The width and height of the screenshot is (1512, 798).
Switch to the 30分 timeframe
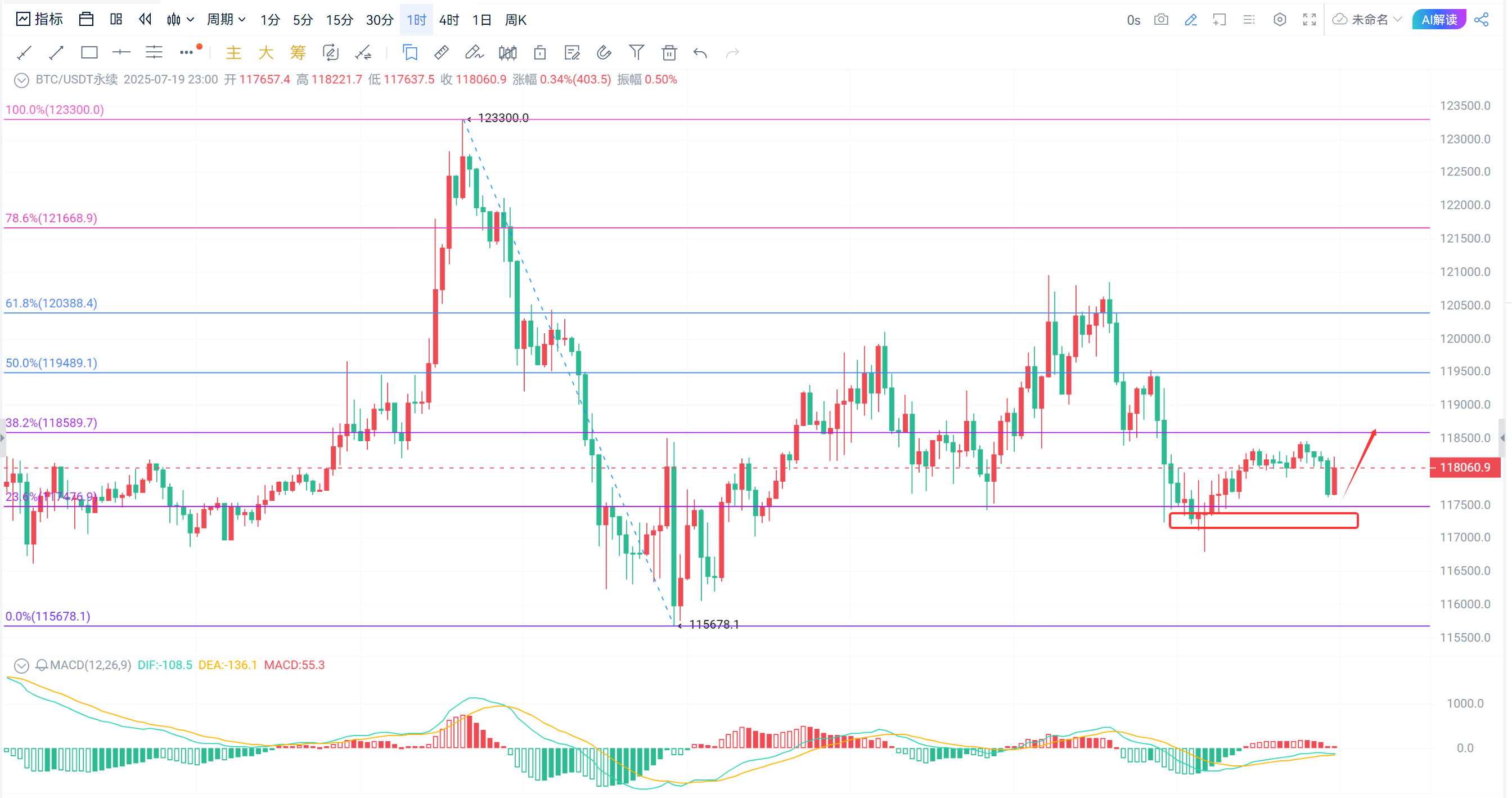tap(379, 20)
